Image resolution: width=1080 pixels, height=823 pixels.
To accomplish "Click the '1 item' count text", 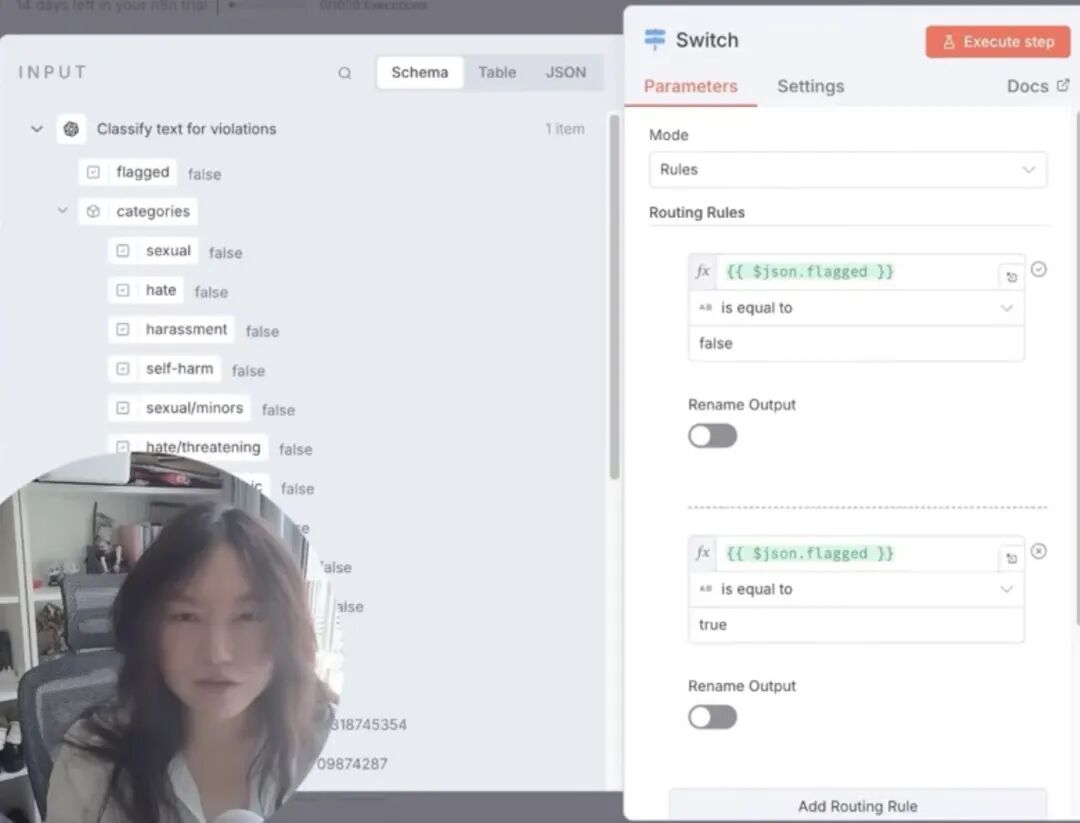I will [565, 129].
